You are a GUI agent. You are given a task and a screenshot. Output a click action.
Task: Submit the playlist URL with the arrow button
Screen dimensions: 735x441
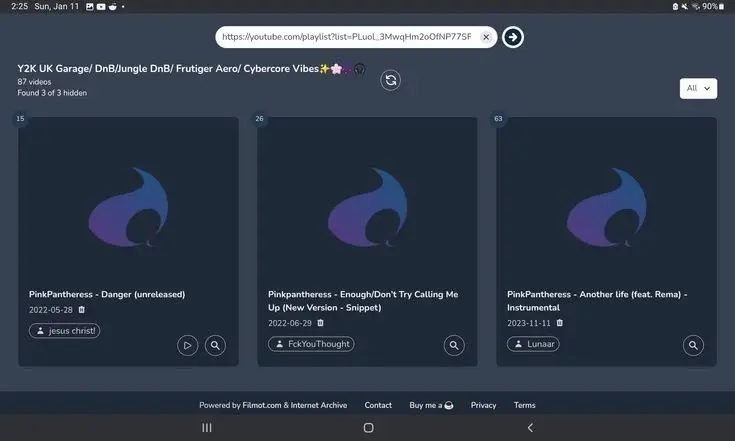(x=513, y=37)
